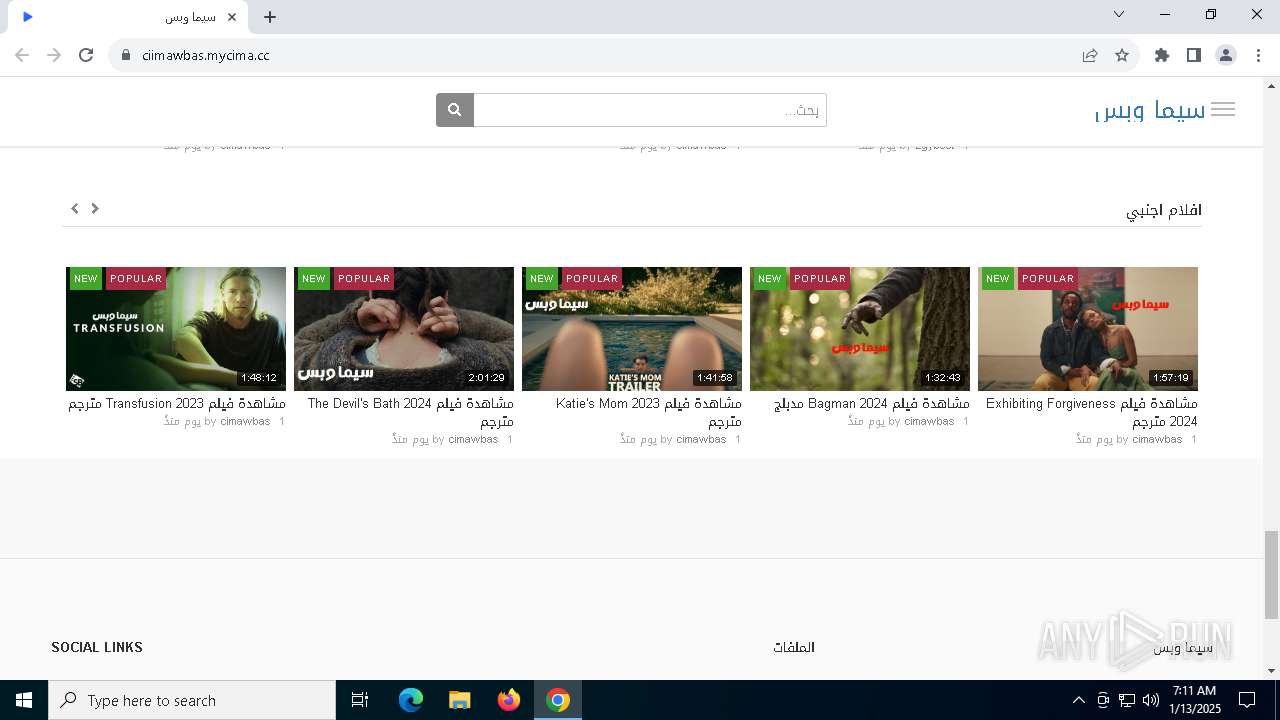Click the Bagman 2024 title link
The width and height of the screenshot is (1280, 720).
coord(872,404)
